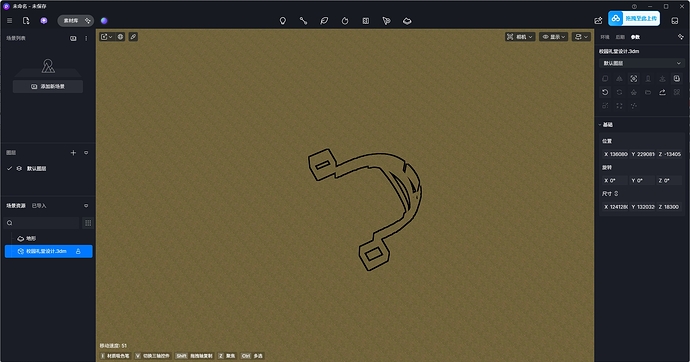Select the 默认图层 layer row
The width and height of the screenshot is (690, 362).
point(48,168)
